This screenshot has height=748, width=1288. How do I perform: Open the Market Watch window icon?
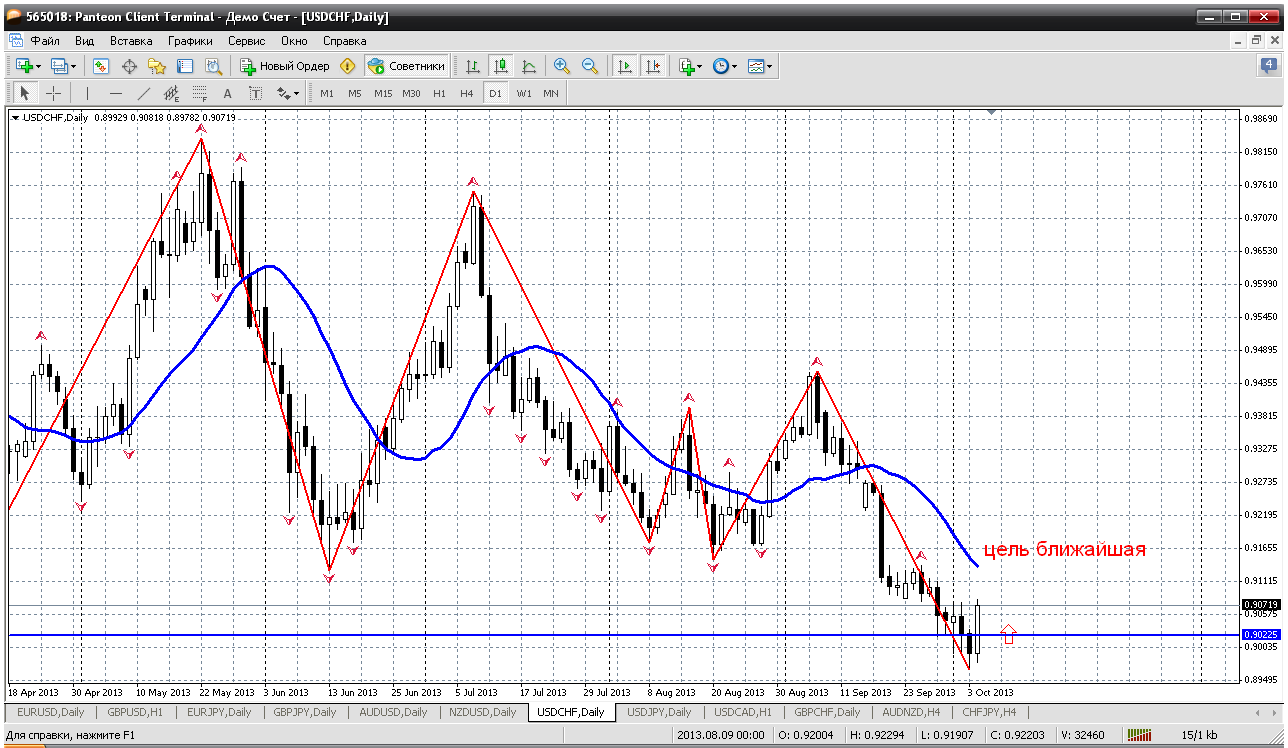[101, 66]
